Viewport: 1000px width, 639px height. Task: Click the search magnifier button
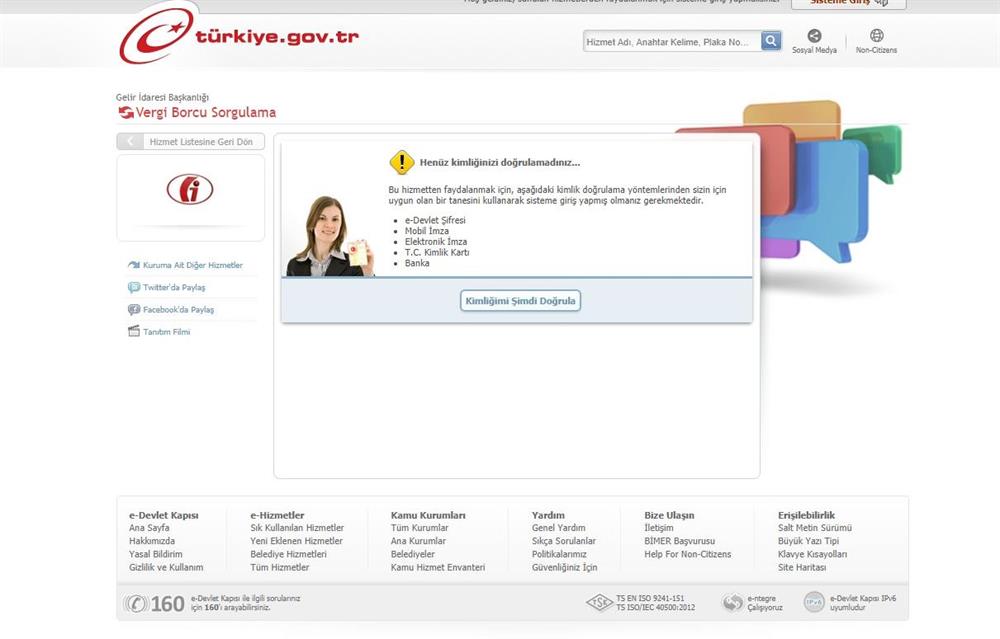pyautogui.click(x=771, y=41)
